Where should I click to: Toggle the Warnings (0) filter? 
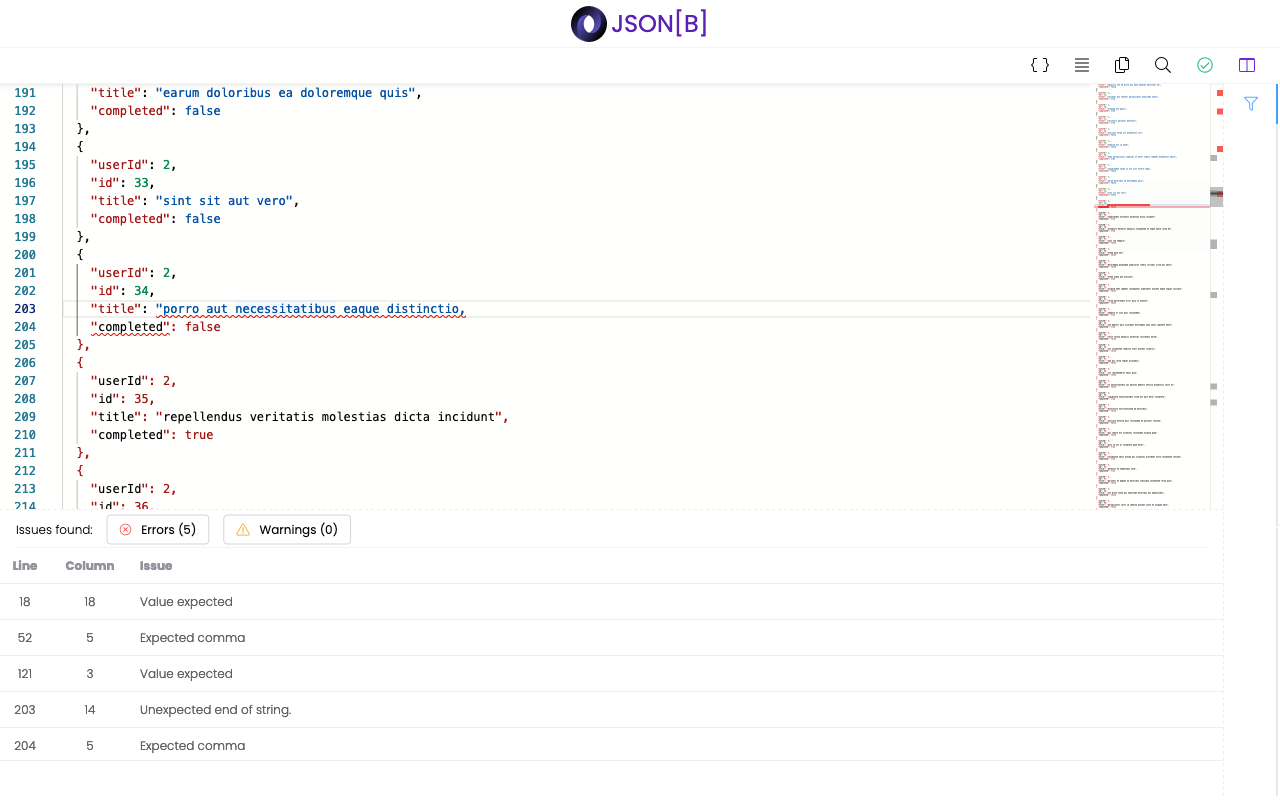[x=286, y=529]
